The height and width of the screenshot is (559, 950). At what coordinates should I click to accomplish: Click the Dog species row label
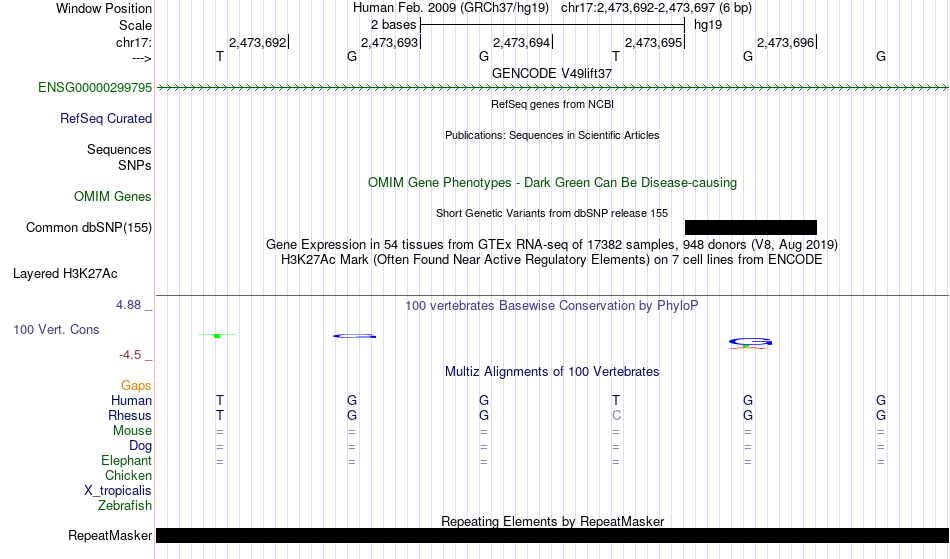(x=140, y=446)
